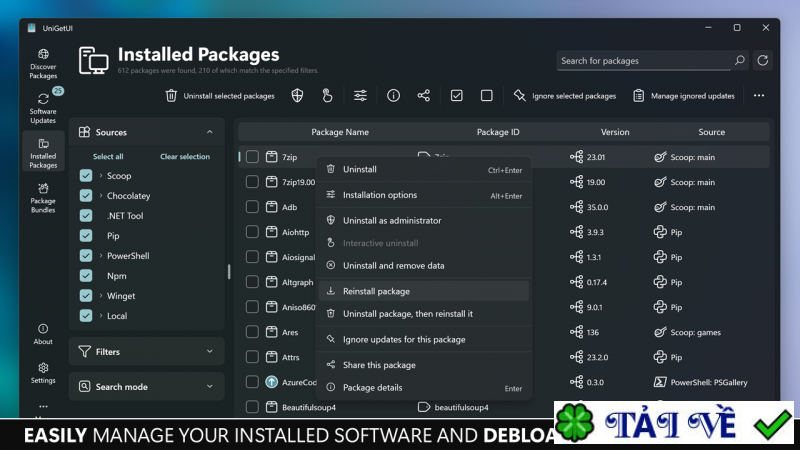Open Discover Packages in the sidebar
The height and width of the screenshot is (450, 800).
pos(43,63)
